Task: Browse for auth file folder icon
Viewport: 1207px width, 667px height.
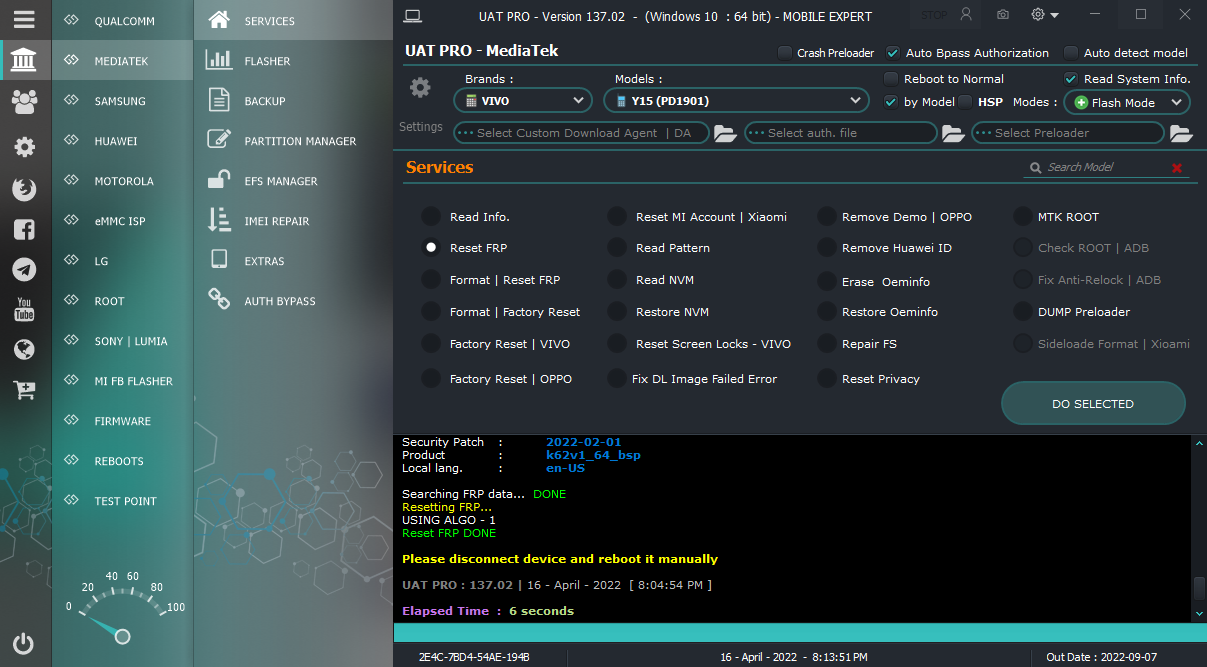Action: (953, 133)
